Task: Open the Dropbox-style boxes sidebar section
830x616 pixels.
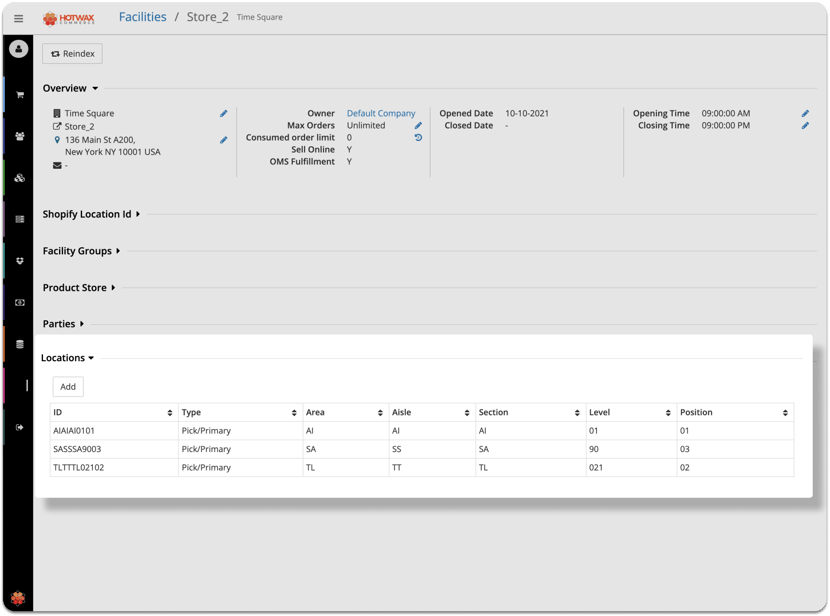Action: click(20, 261)
